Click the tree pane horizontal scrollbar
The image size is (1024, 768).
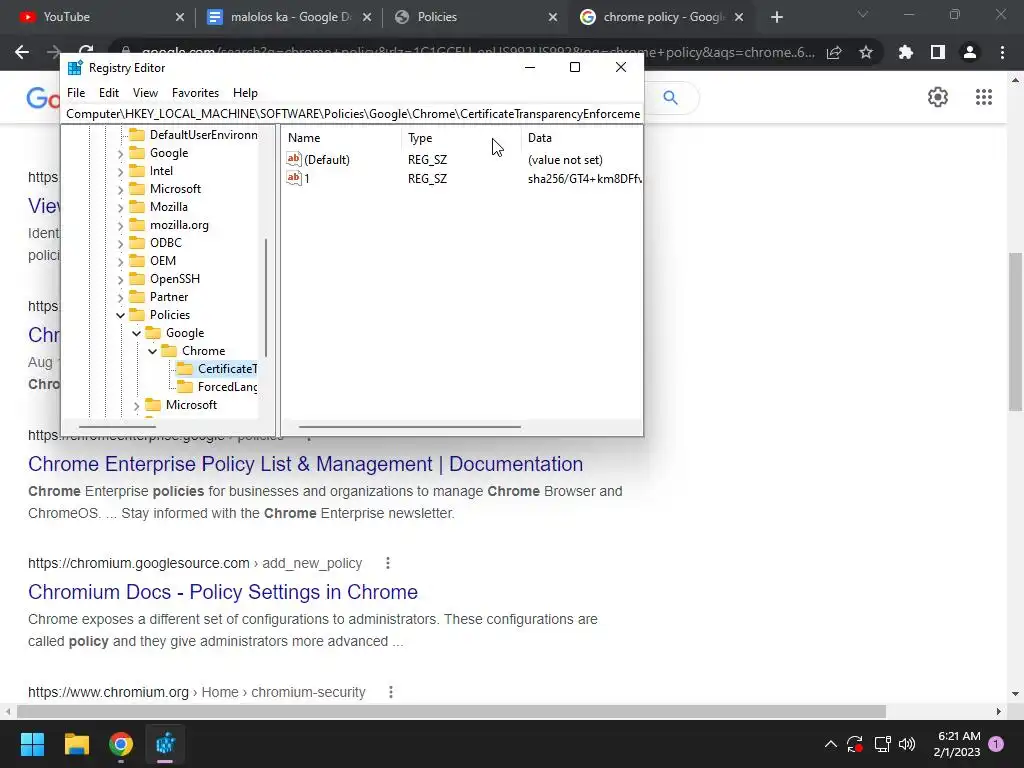click(118, 426)
